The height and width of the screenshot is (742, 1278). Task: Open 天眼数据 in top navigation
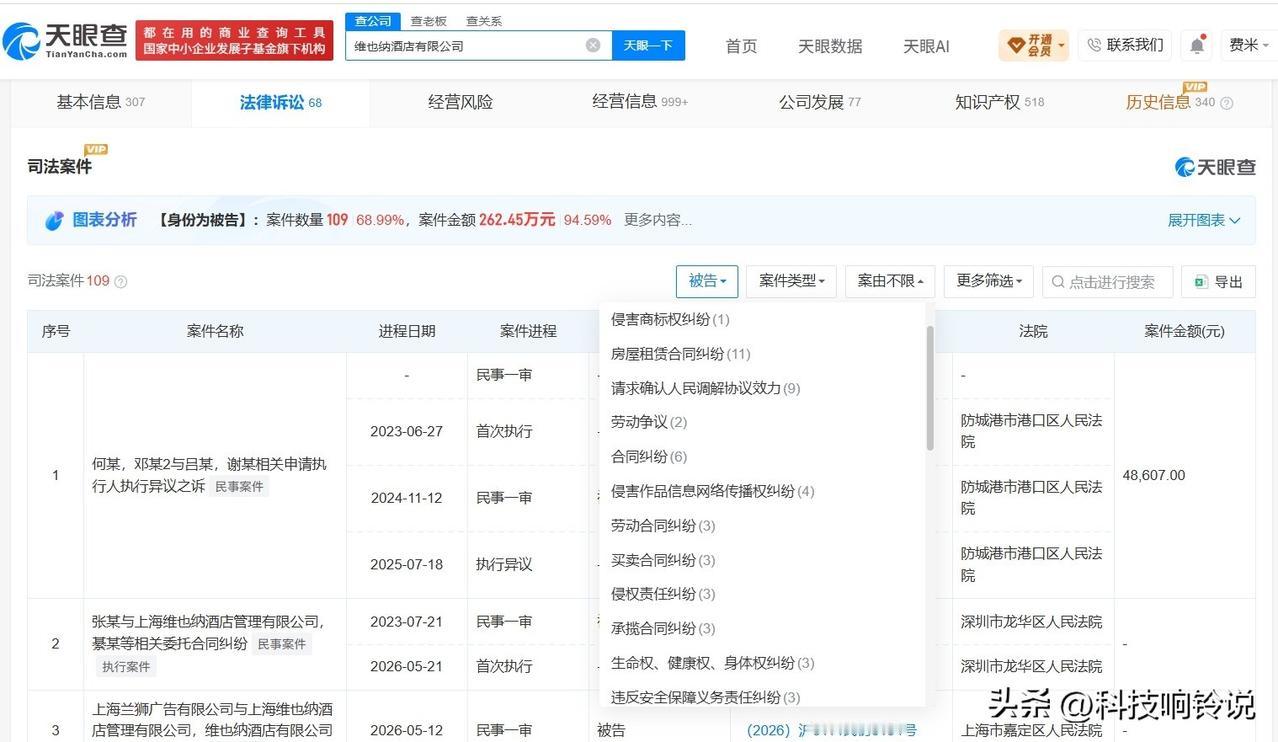pos(830,46)
